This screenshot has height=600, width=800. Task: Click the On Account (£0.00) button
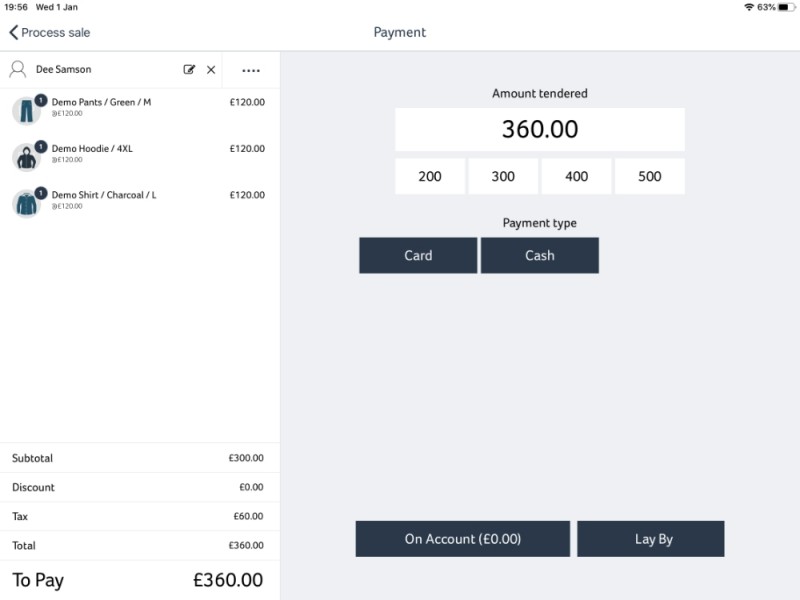point(462,538)
